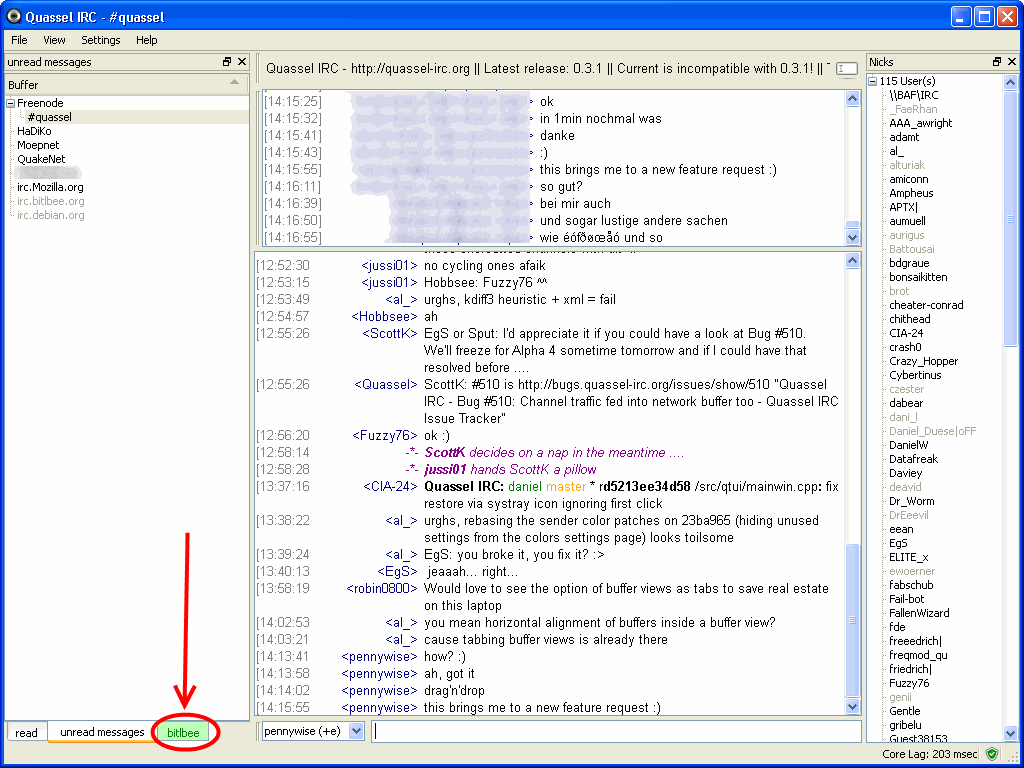1024x768 pixels.
Task: Select AAA_awright in the Nicks list
Action: (x=920, y=123)
